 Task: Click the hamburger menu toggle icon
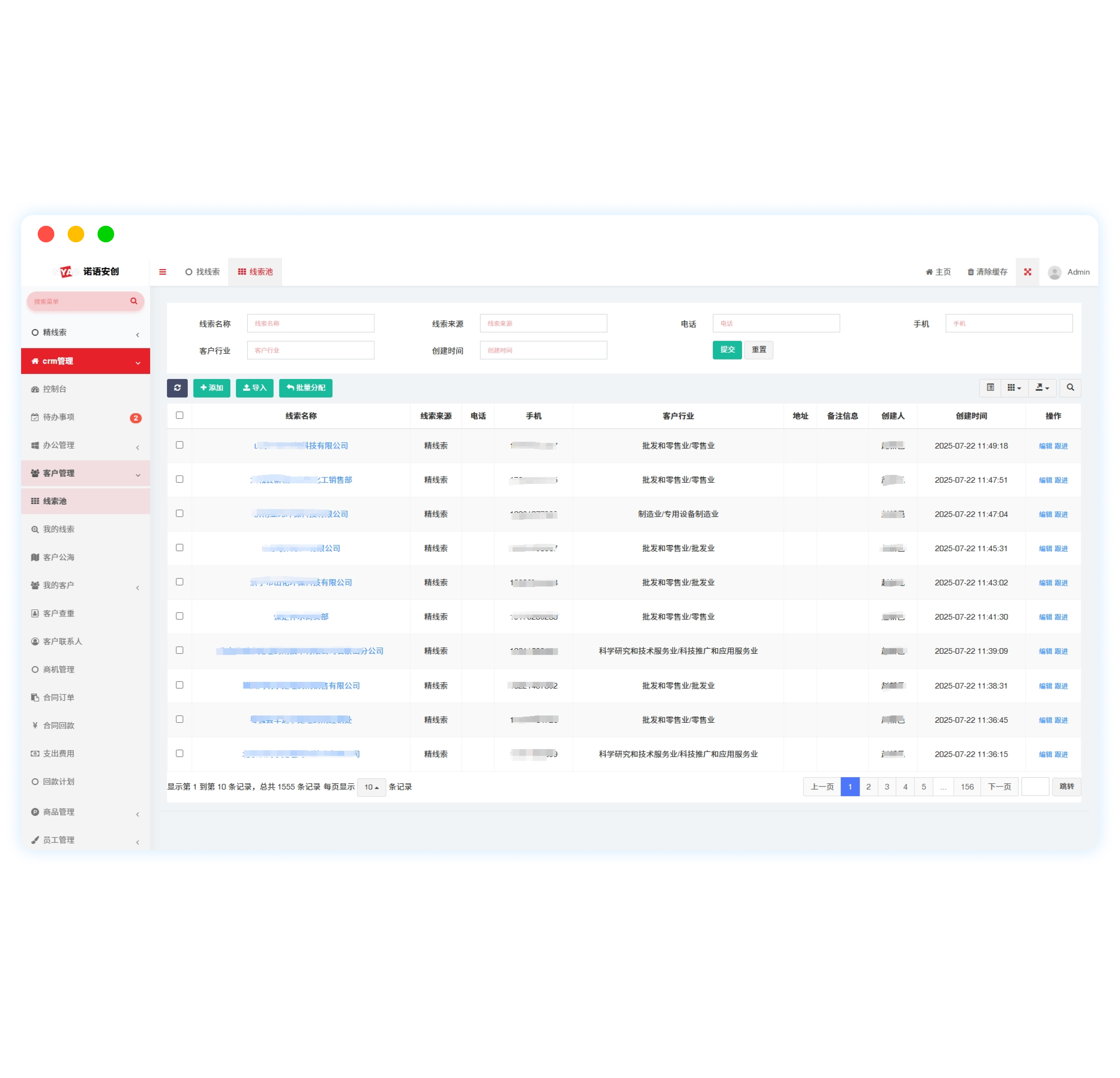163,272
